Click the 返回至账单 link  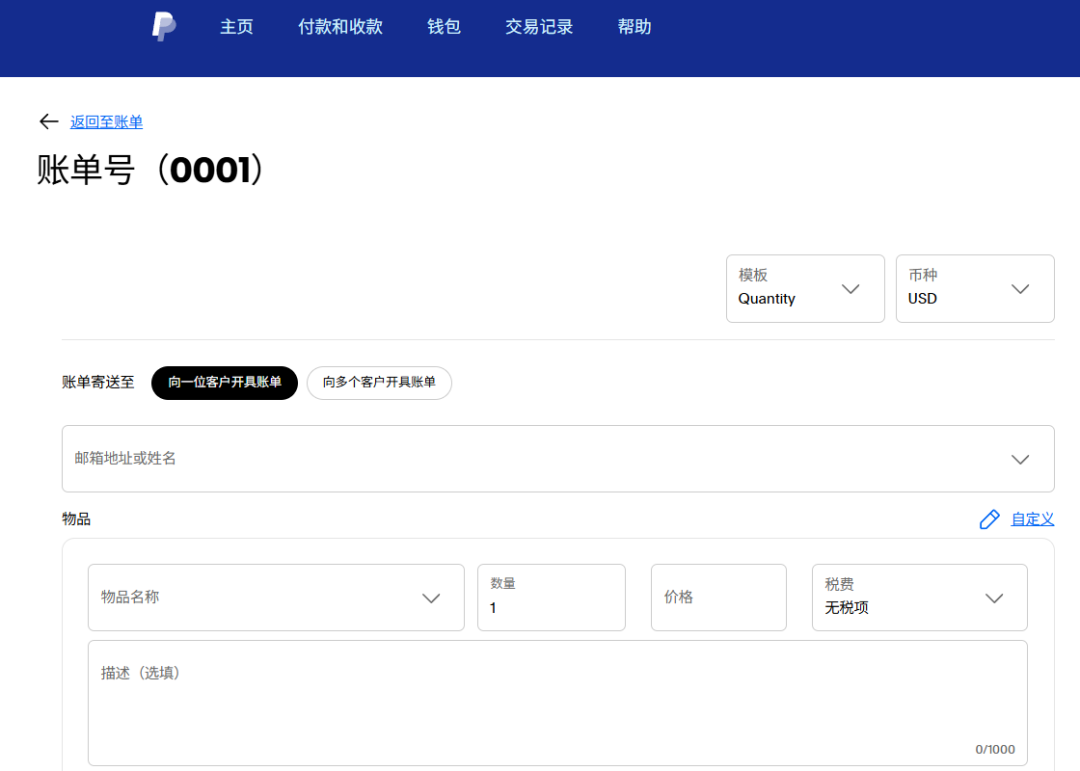pos(105,121)
